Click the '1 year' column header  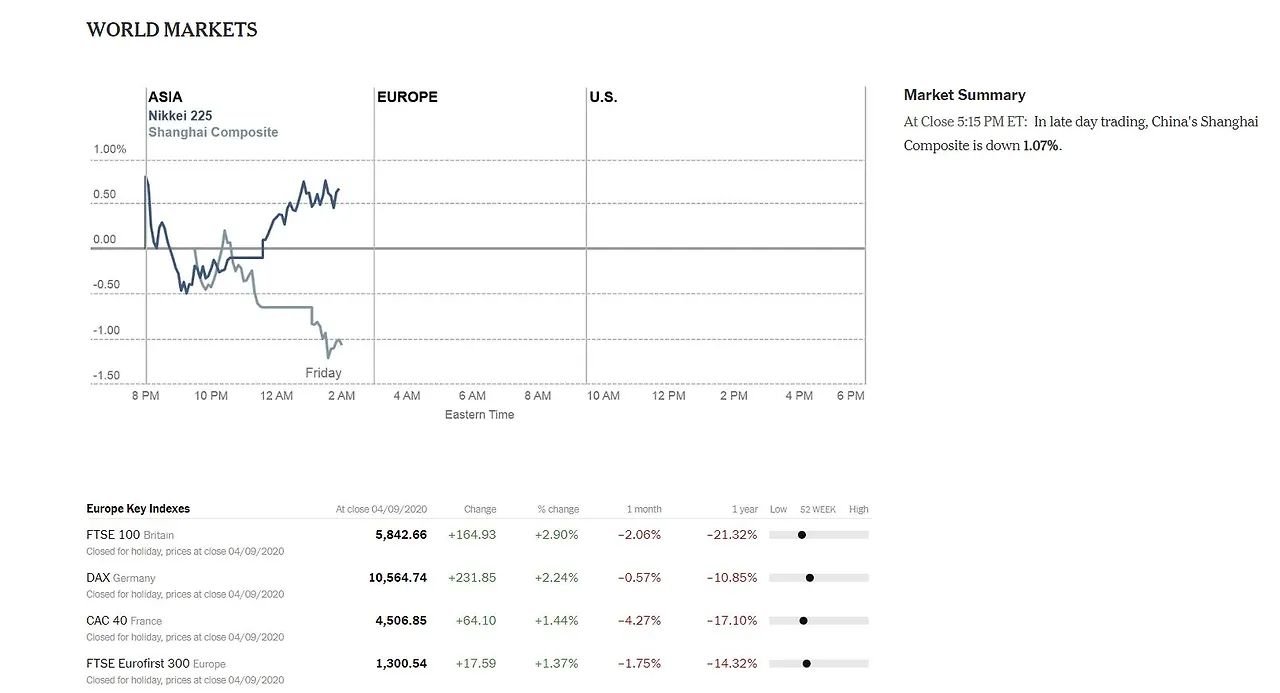[x=745, y=509]
